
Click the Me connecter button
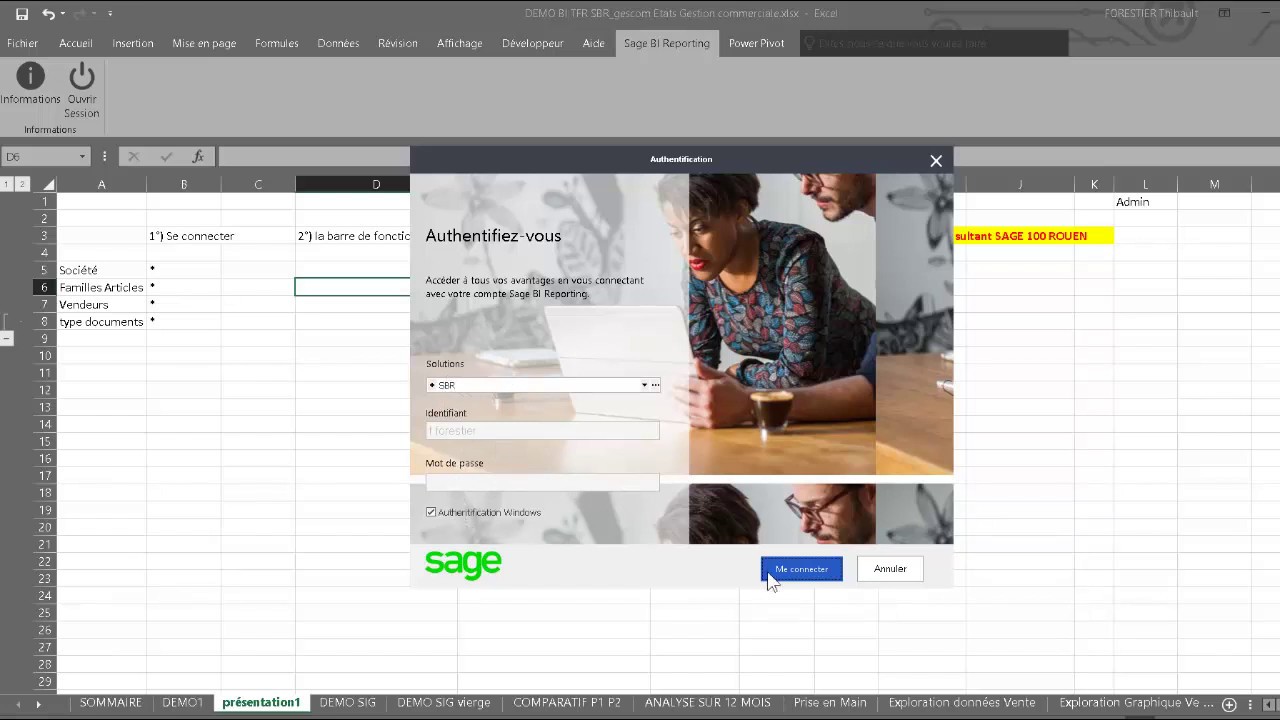tap(801, 569)
